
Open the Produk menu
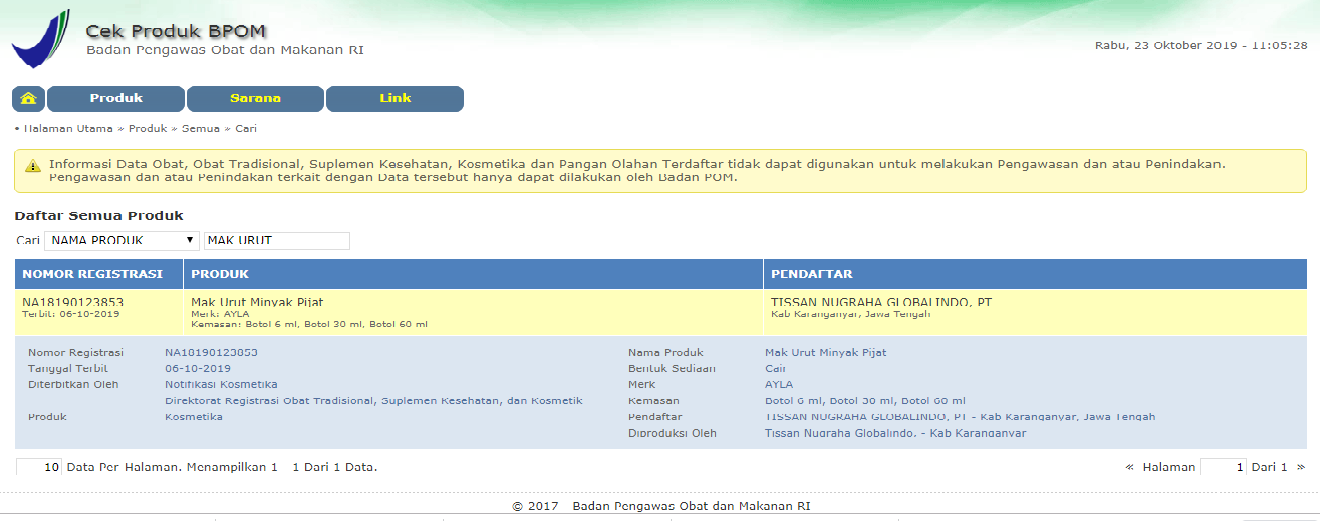(x=116, y=99)
